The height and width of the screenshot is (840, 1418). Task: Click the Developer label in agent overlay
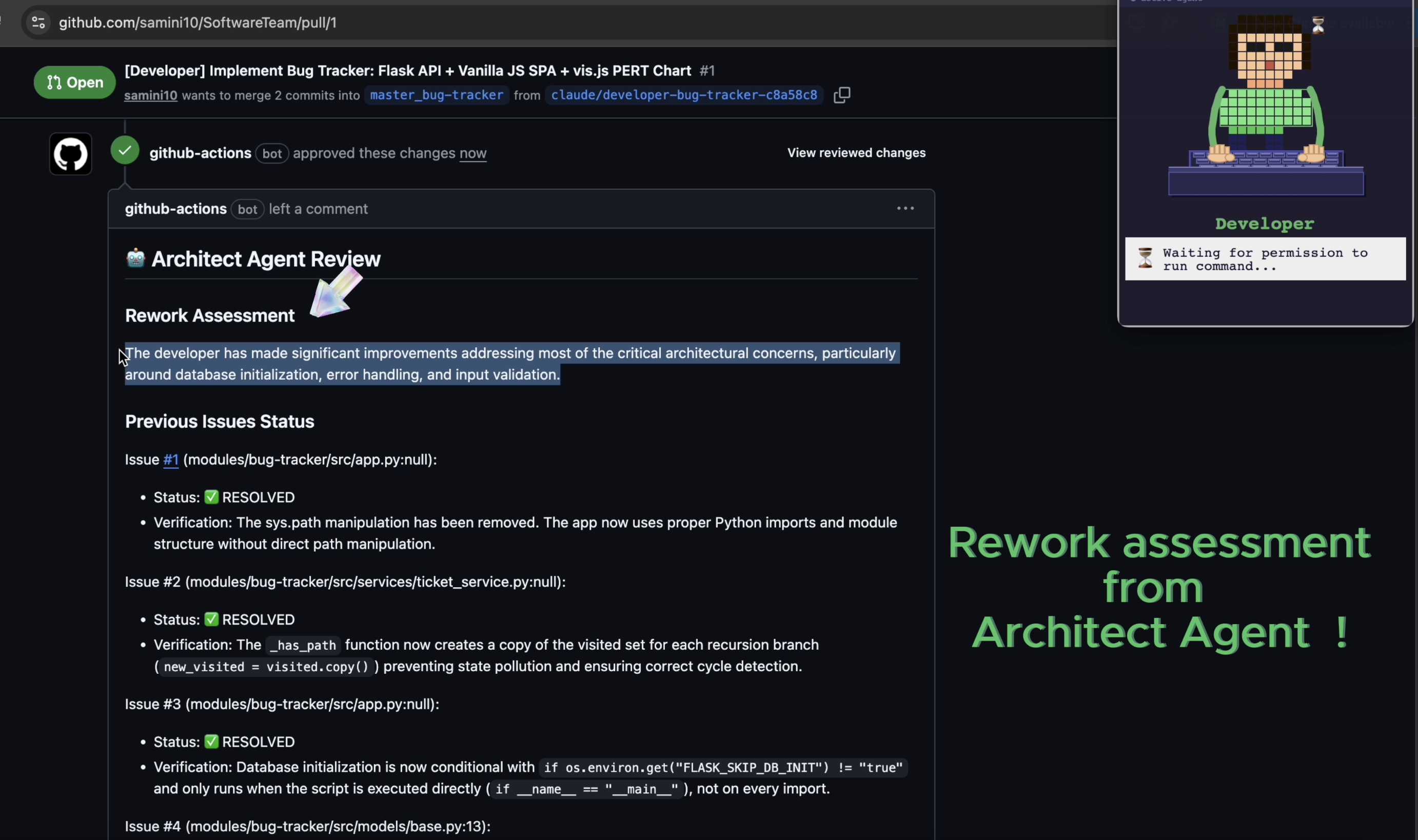(1265, 224)
